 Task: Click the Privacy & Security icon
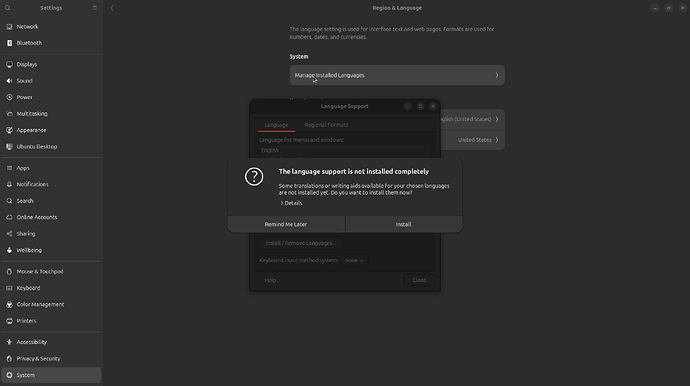[x=9, y=359]
